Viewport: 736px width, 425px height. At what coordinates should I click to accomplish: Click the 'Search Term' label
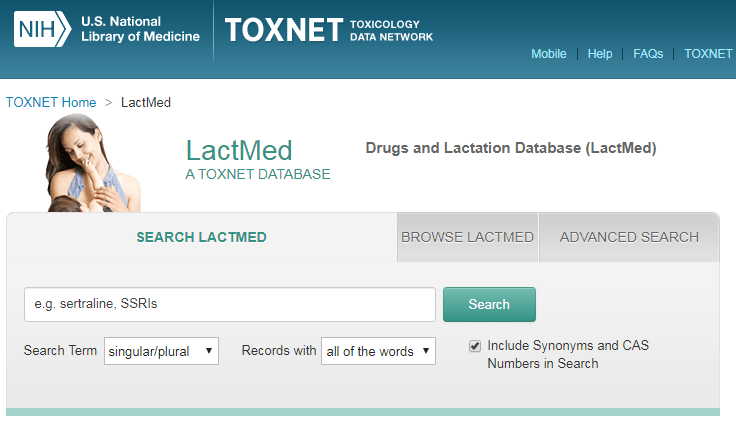[60, 351]
